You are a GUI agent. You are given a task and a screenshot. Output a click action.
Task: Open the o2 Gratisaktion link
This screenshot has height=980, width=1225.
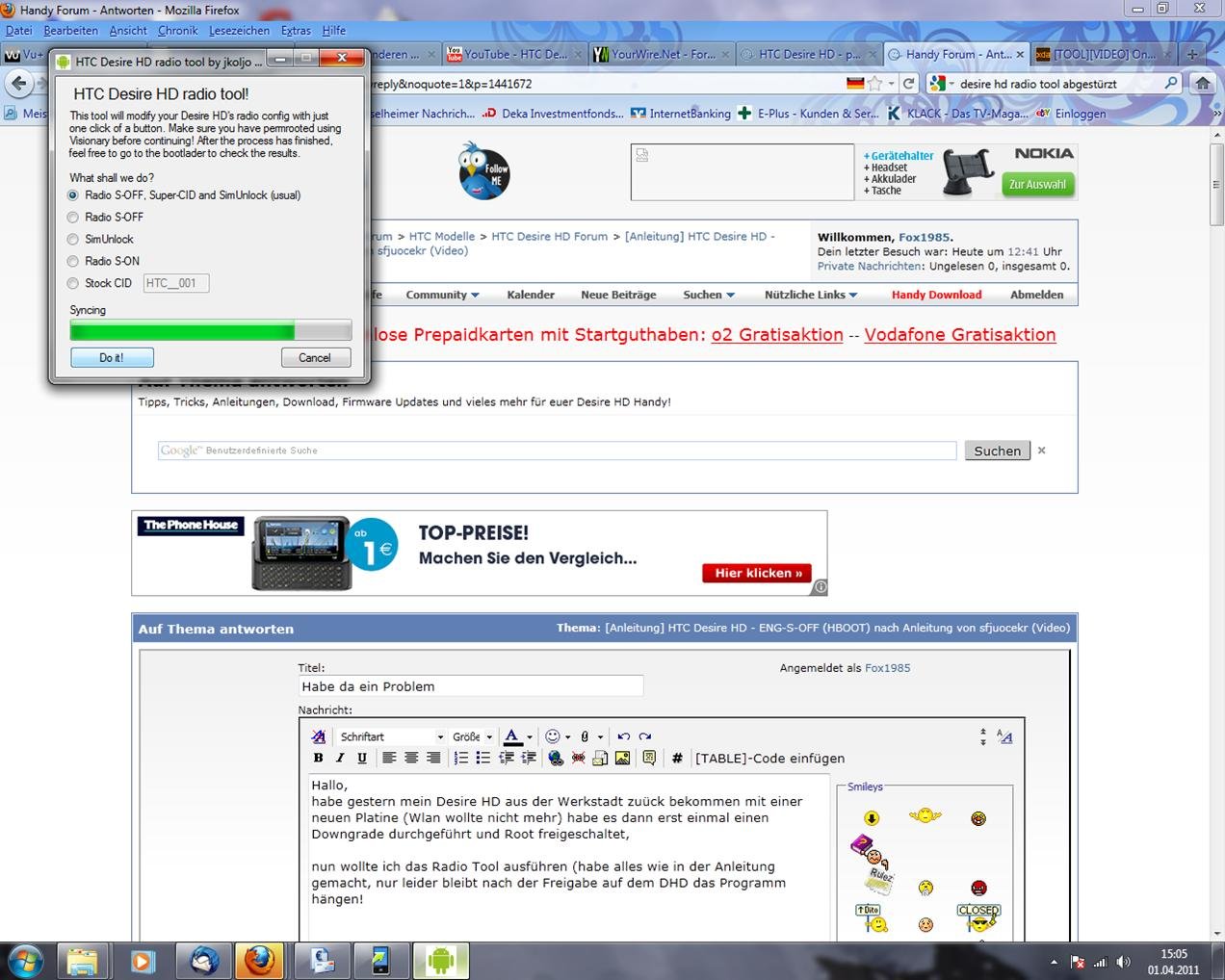click(x=776, y=335)
